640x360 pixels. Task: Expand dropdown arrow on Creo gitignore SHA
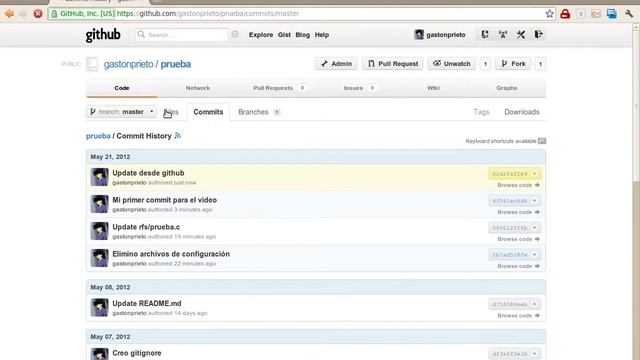point(534,353)
